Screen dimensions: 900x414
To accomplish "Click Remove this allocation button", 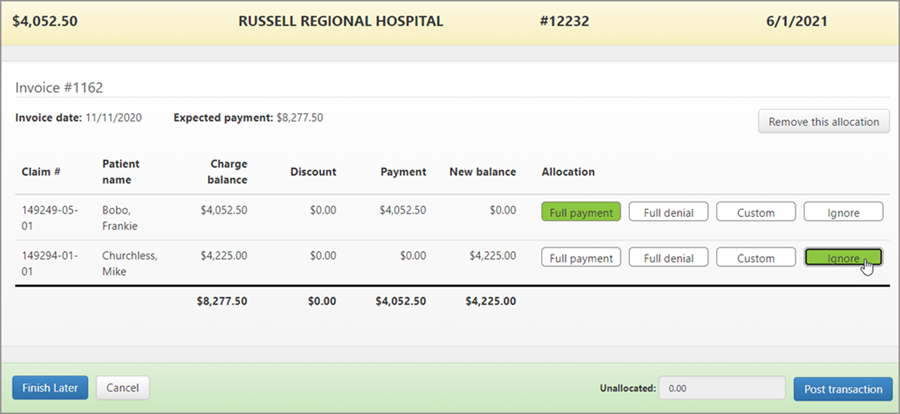I will pyautogui.click(x=823, y=123).
